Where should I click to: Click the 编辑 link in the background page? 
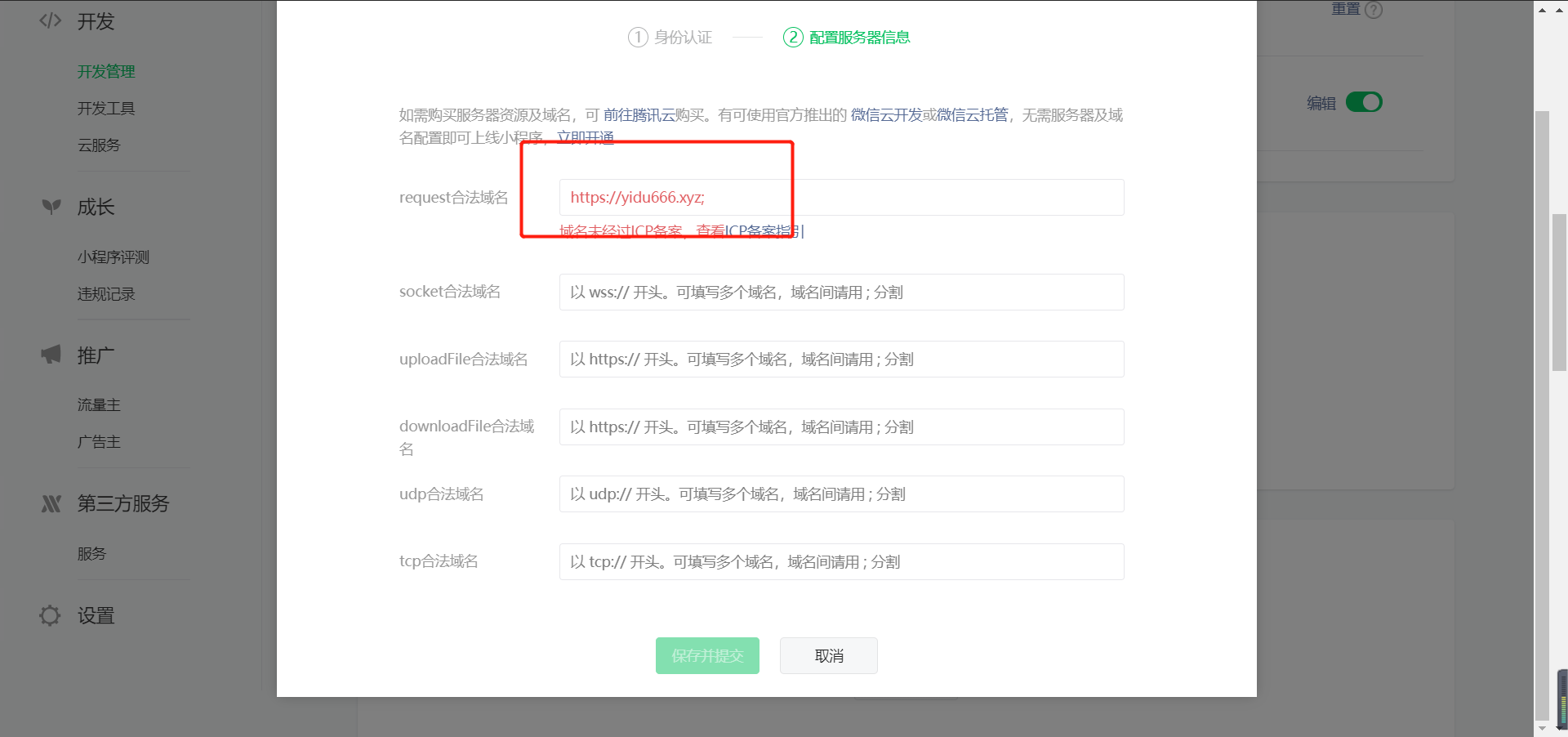(x=1321, y=103)
